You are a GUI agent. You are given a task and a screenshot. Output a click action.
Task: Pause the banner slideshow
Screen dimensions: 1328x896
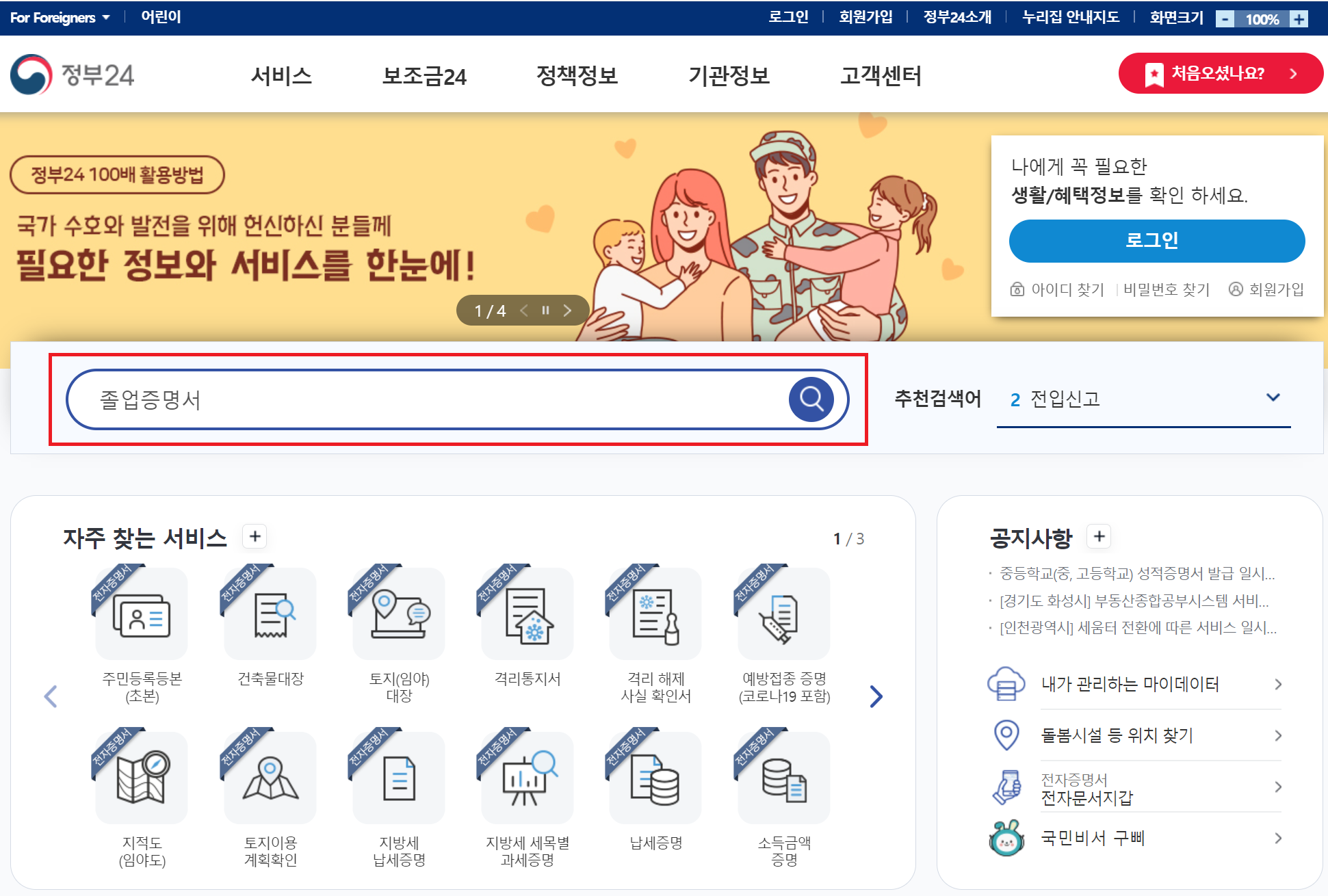coord(545,311)
